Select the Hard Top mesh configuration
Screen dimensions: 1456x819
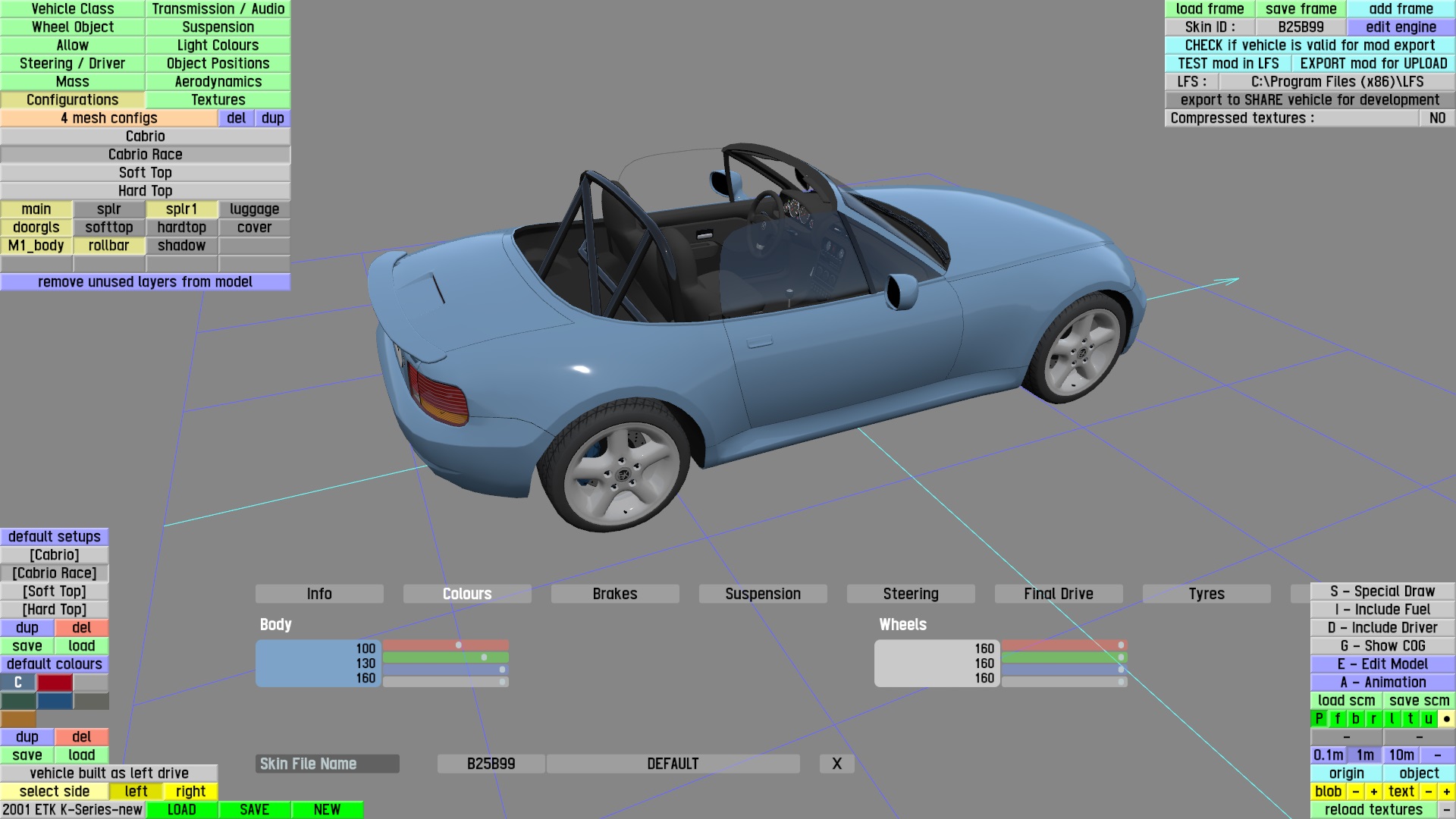click(x=145, y=190)
